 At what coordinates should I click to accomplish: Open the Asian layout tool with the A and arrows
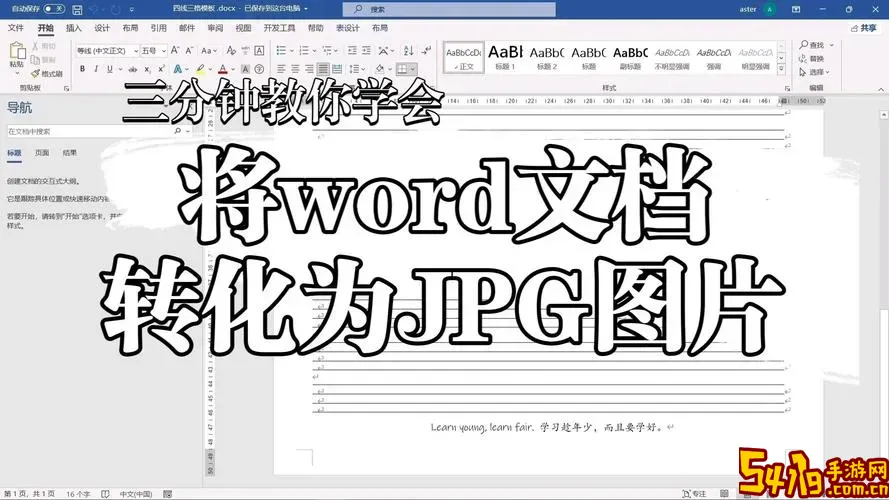point(384,50)
